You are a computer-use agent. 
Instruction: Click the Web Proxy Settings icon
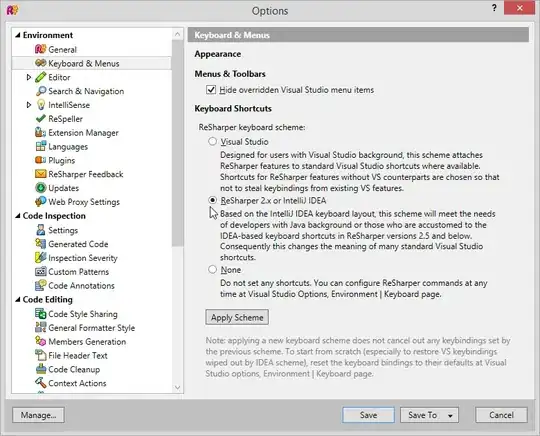coord(41,201)
